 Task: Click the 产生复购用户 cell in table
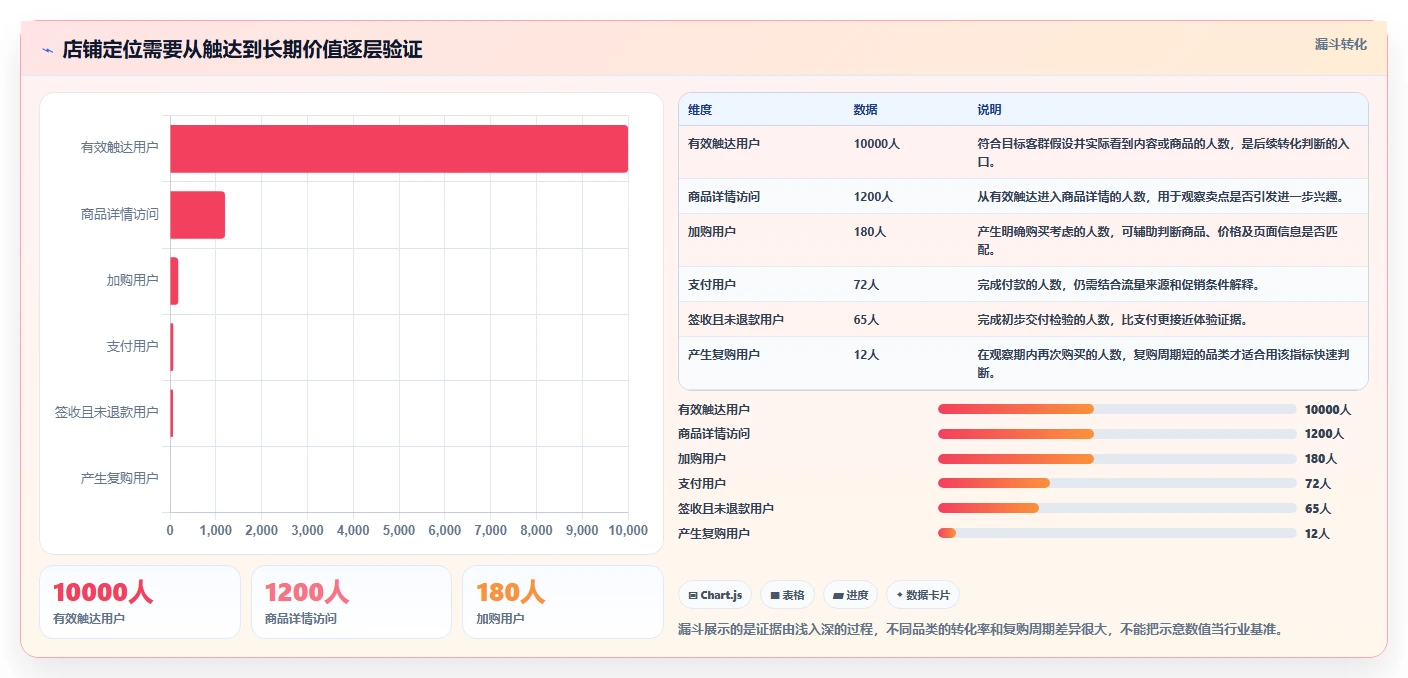[x=724, y=355]
